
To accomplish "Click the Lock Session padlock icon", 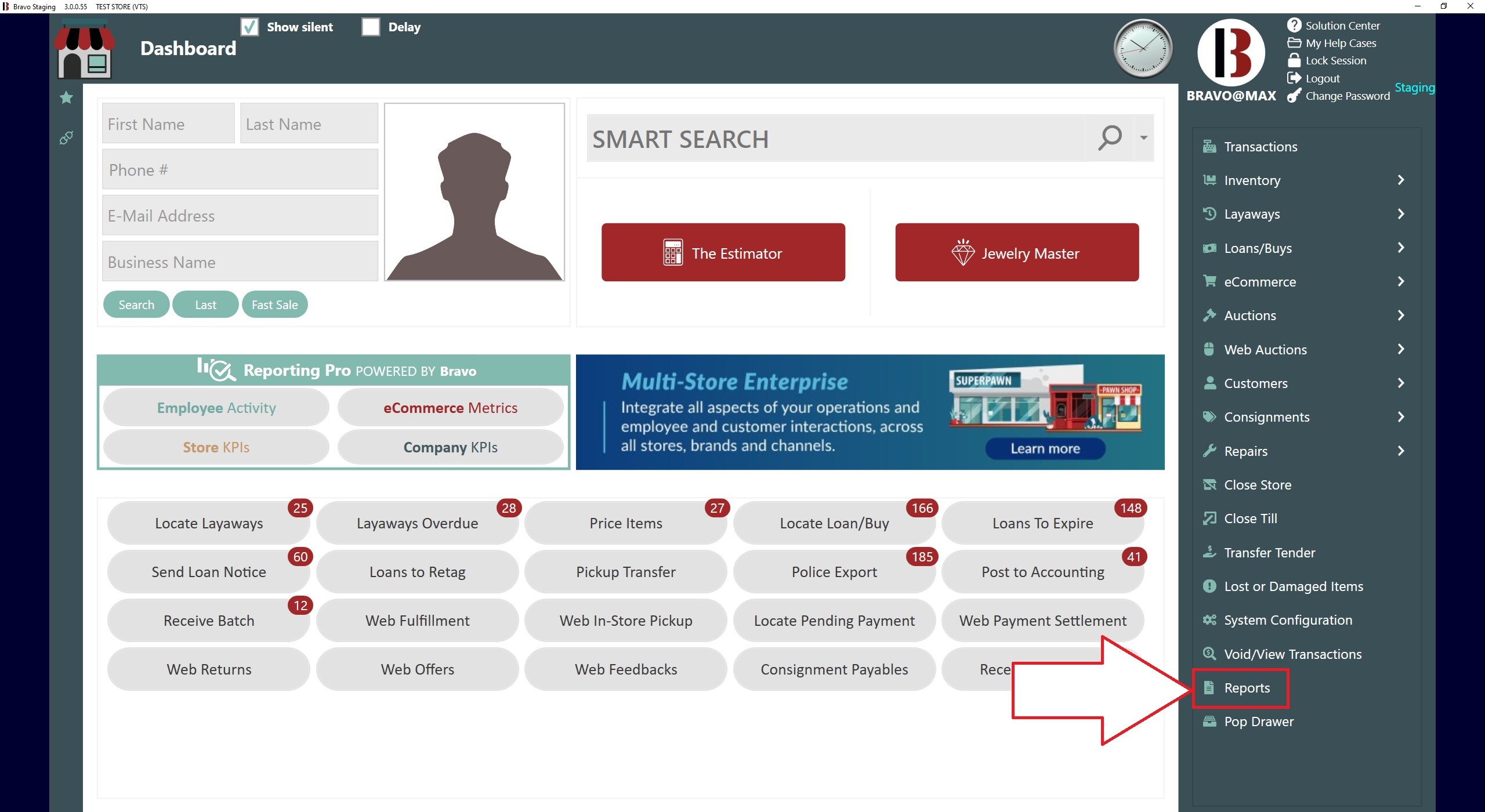I will 1294,60.
